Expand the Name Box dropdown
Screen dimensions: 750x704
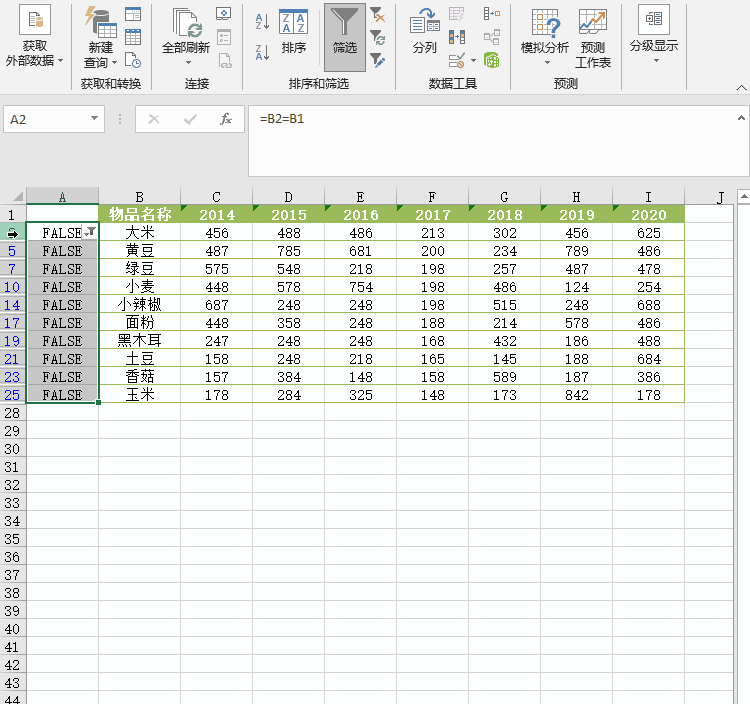(x=94, y=119)
